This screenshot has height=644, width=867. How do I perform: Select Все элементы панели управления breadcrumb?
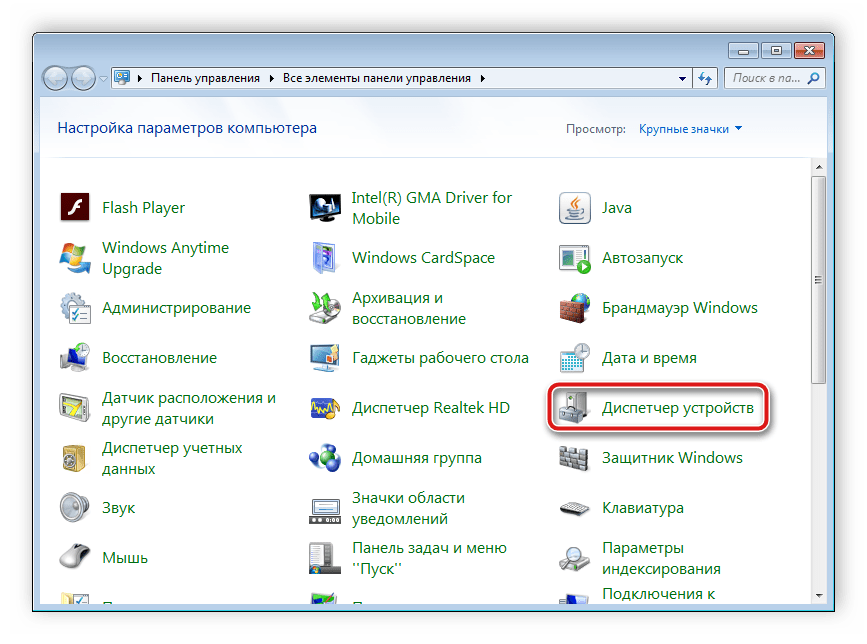click(x=378, y=78)
